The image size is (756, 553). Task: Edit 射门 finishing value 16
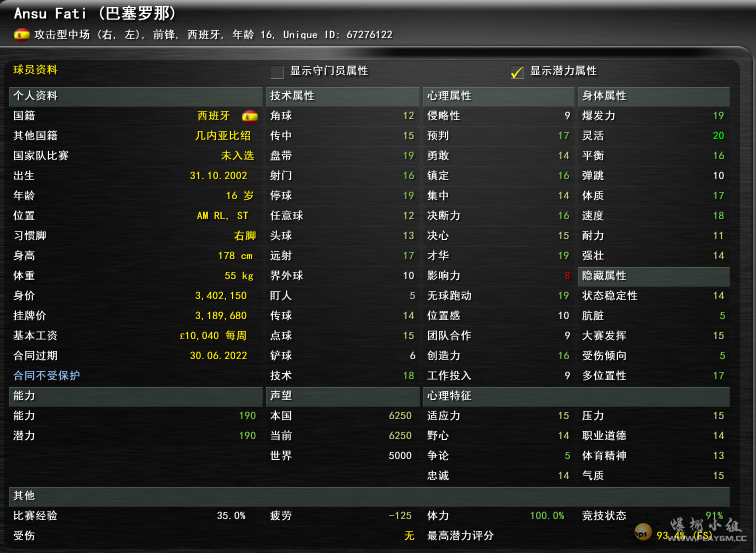pyautogui.click(x=408, y=175)
